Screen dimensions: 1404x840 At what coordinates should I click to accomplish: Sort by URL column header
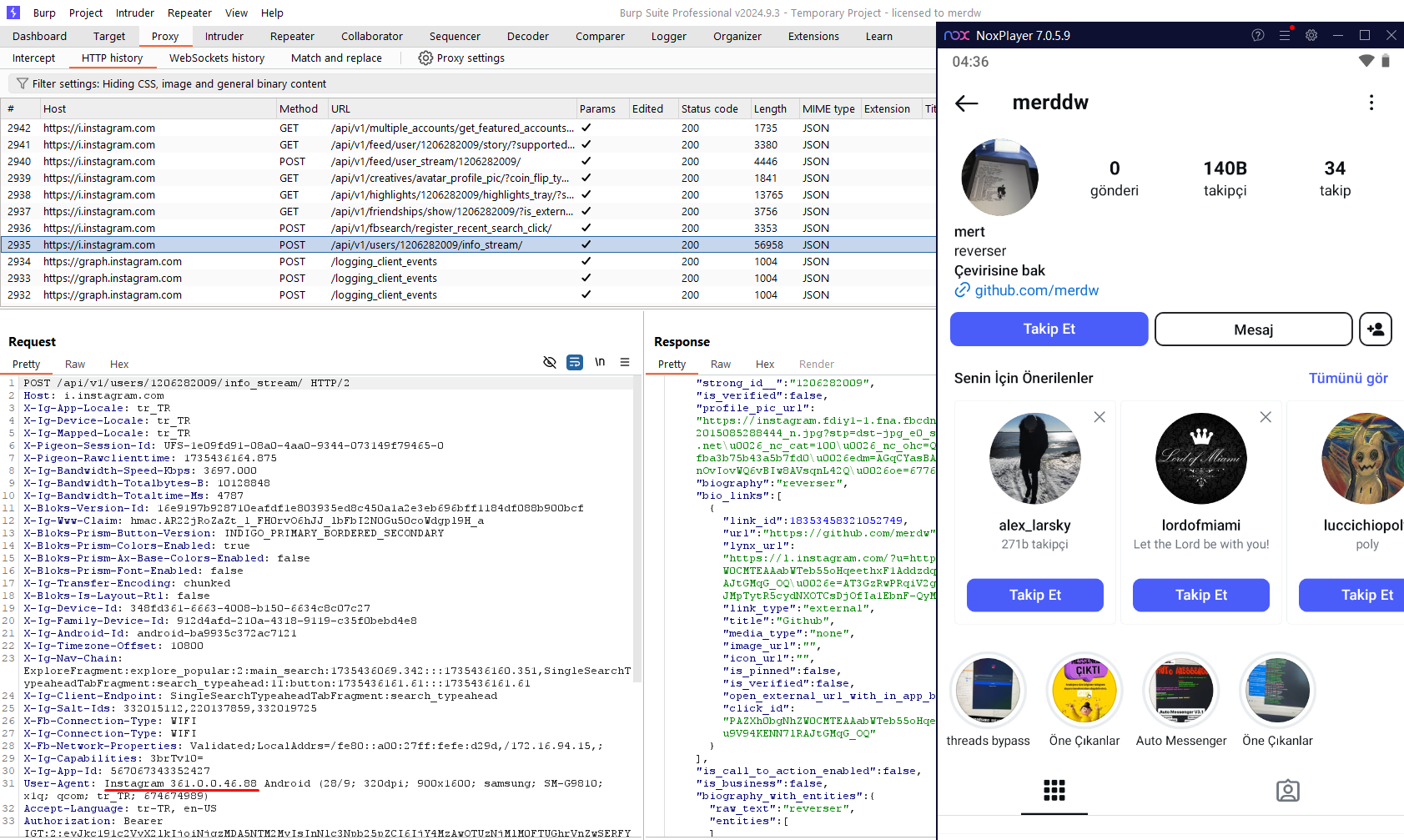click(x=451, y=108)
